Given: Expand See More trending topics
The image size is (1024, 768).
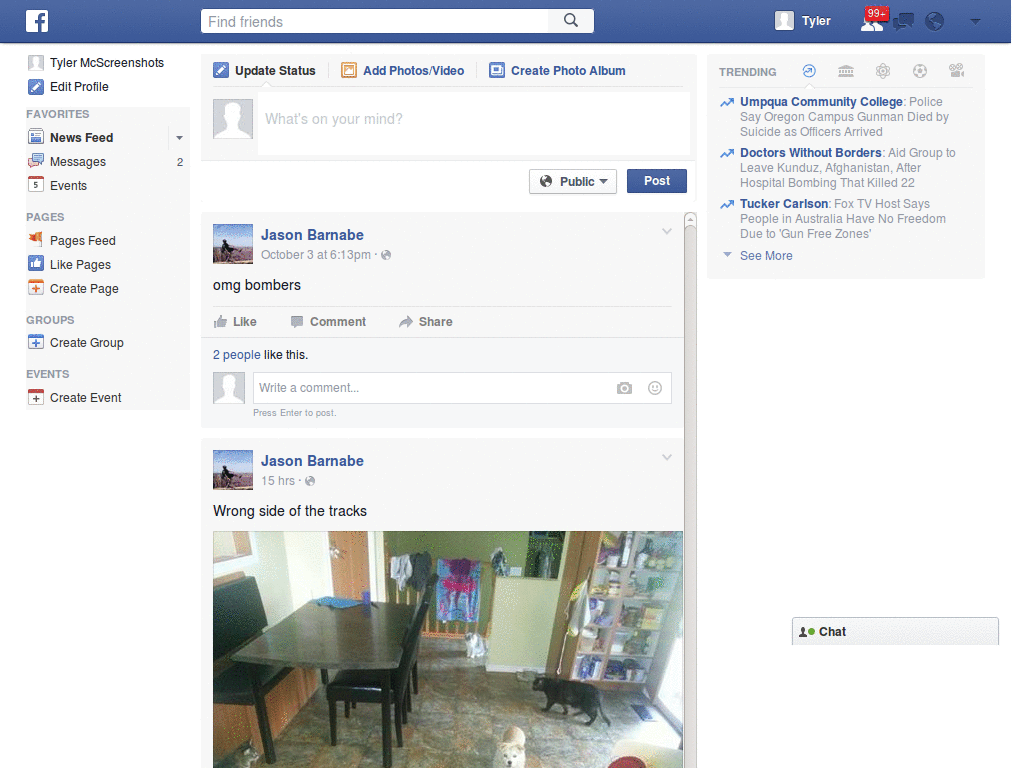Looking at the screenshot, I should coord(765,255).
